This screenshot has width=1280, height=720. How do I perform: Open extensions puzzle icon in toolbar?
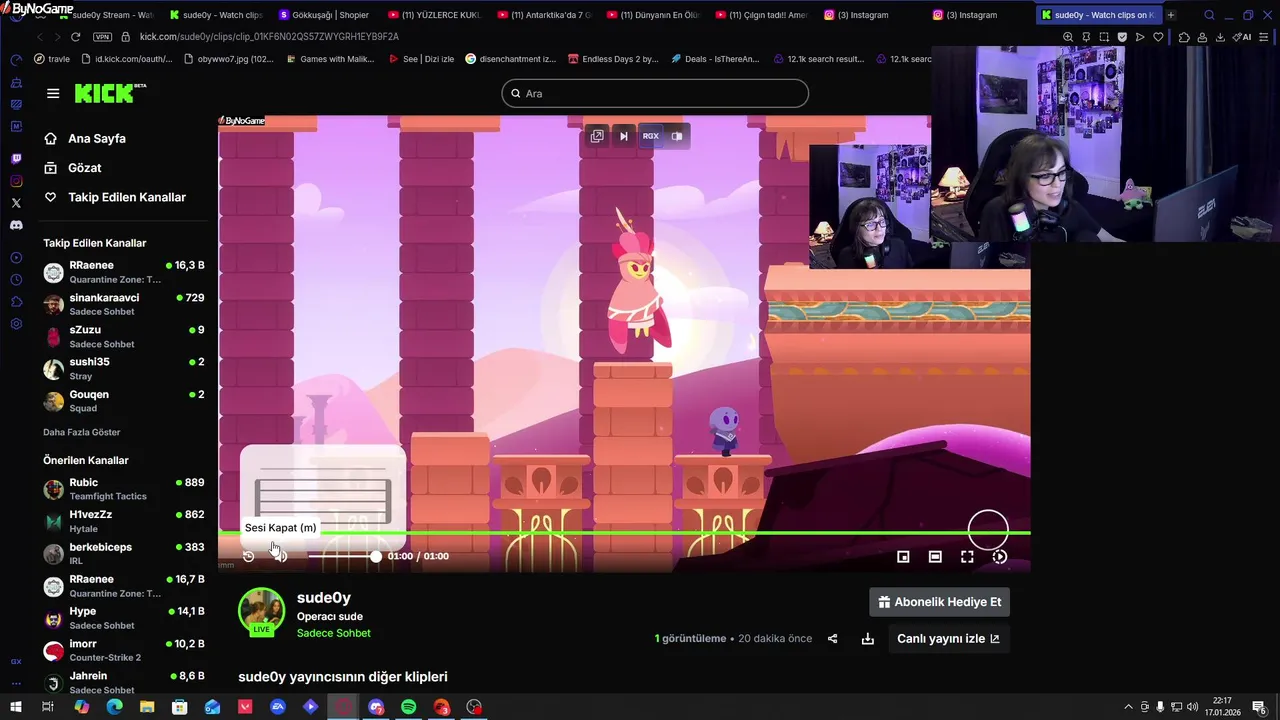click(1184, 37)
